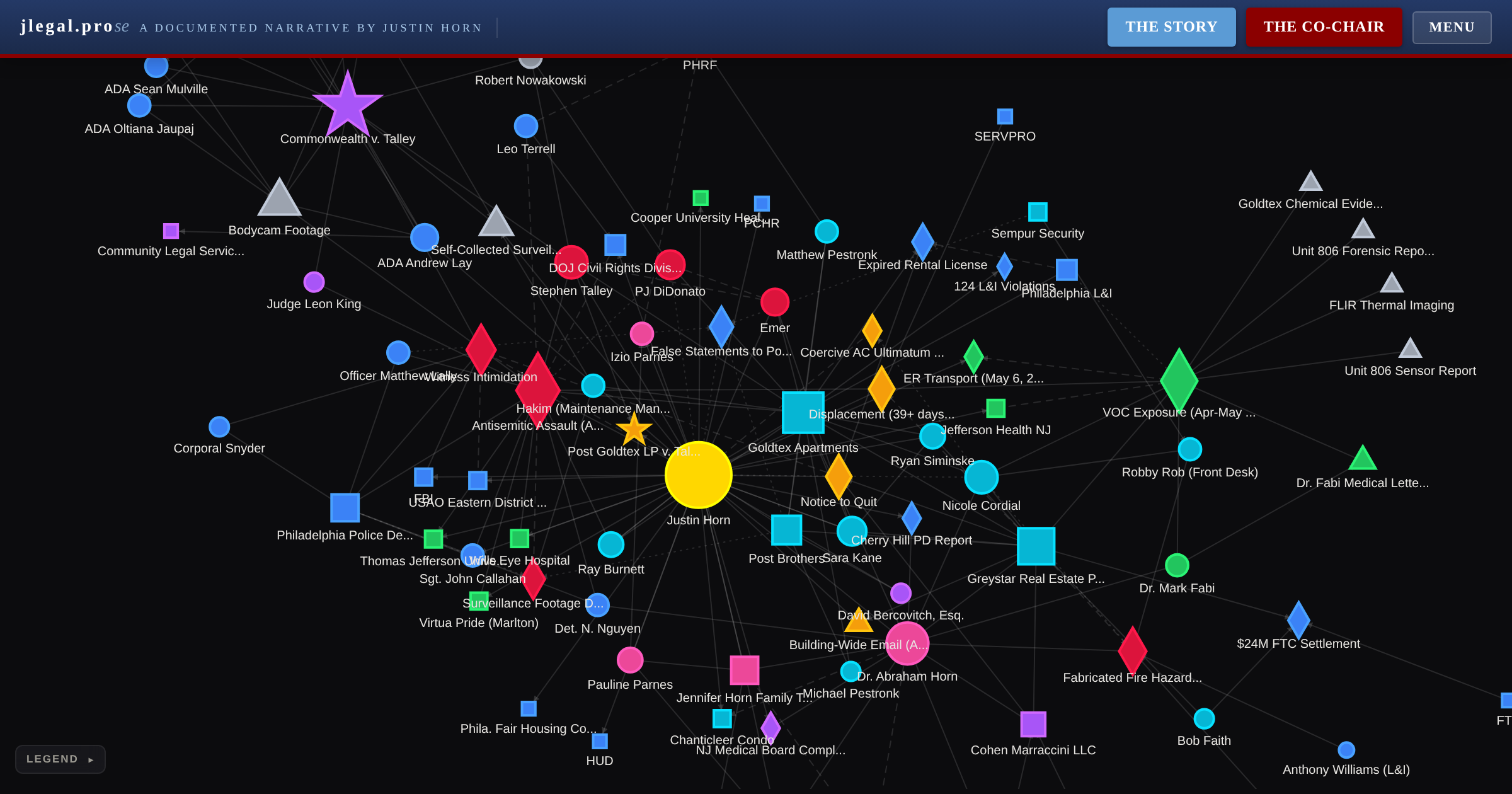This screenshot has width=1512, height=794.
Task: Click the Fabricated Fire Hazard red diamond node
Action: [x=1133, y=650]
